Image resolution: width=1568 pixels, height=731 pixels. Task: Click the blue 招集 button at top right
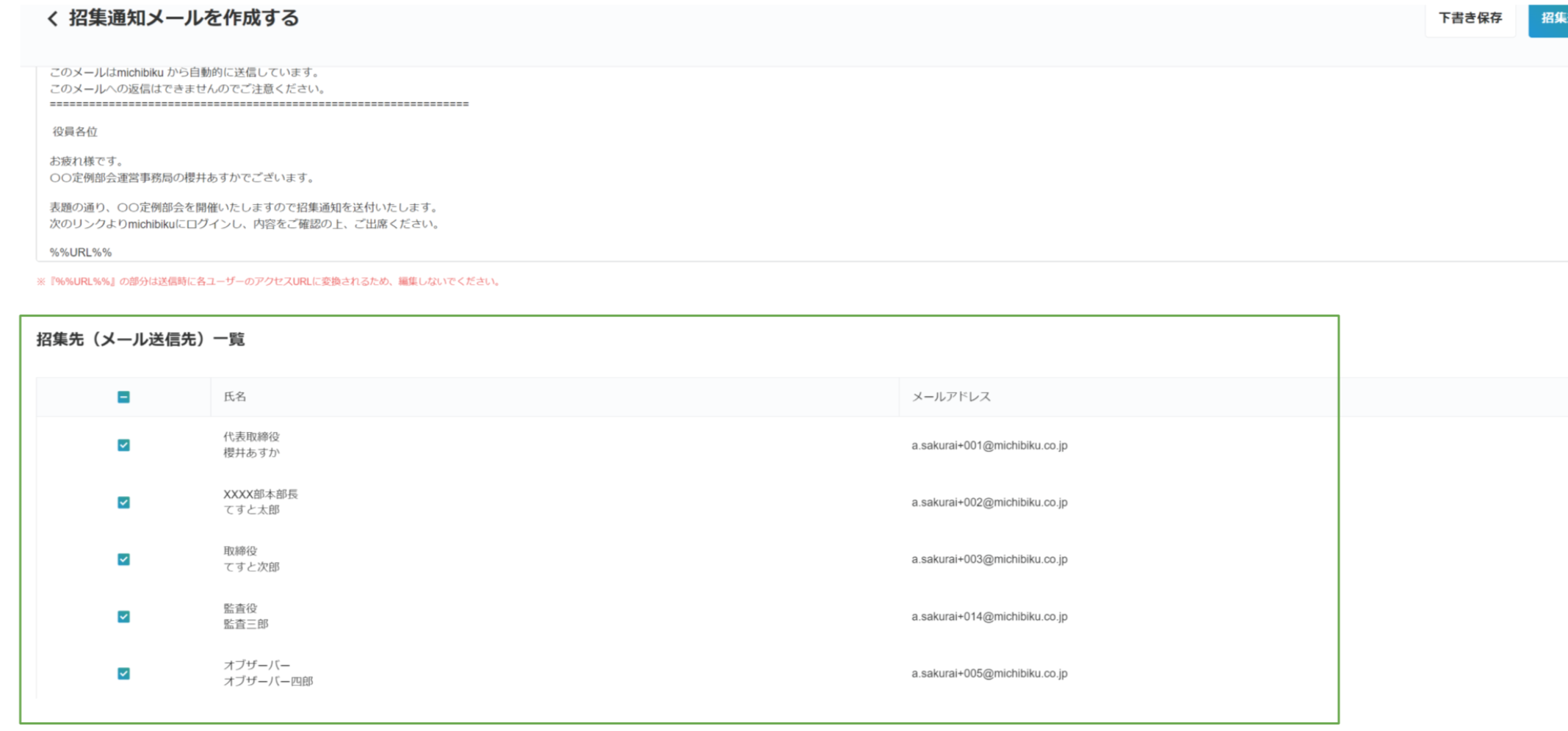click(x=1551, y=18)
